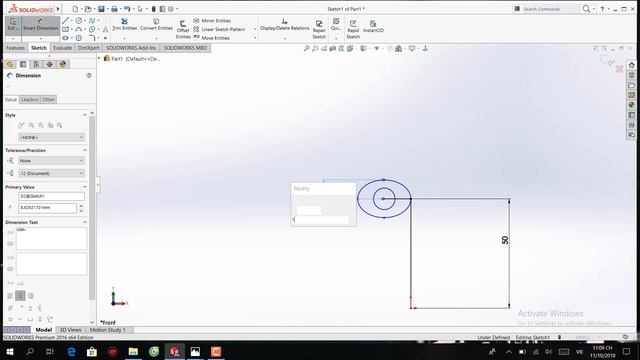Open Display/Delete Relations
Viewport: 640px width, 360px height.
[x=284, y=24]
